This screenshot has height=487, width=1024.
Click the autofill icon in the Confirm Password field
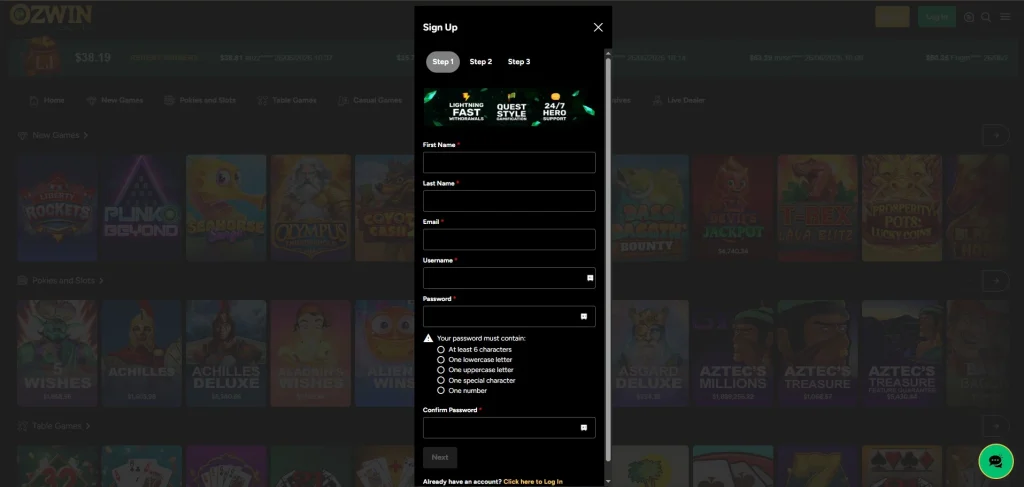click(x=584, y=428)
